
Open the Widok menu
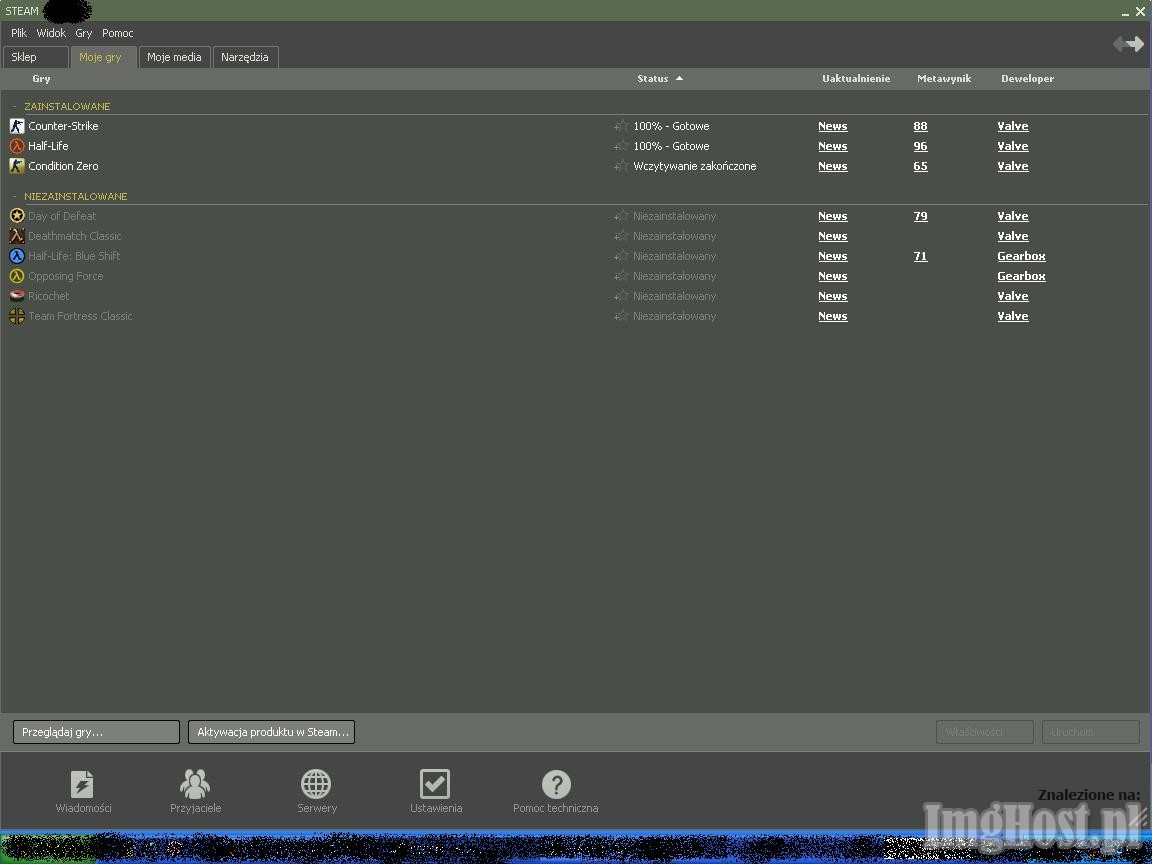(51, 33)
